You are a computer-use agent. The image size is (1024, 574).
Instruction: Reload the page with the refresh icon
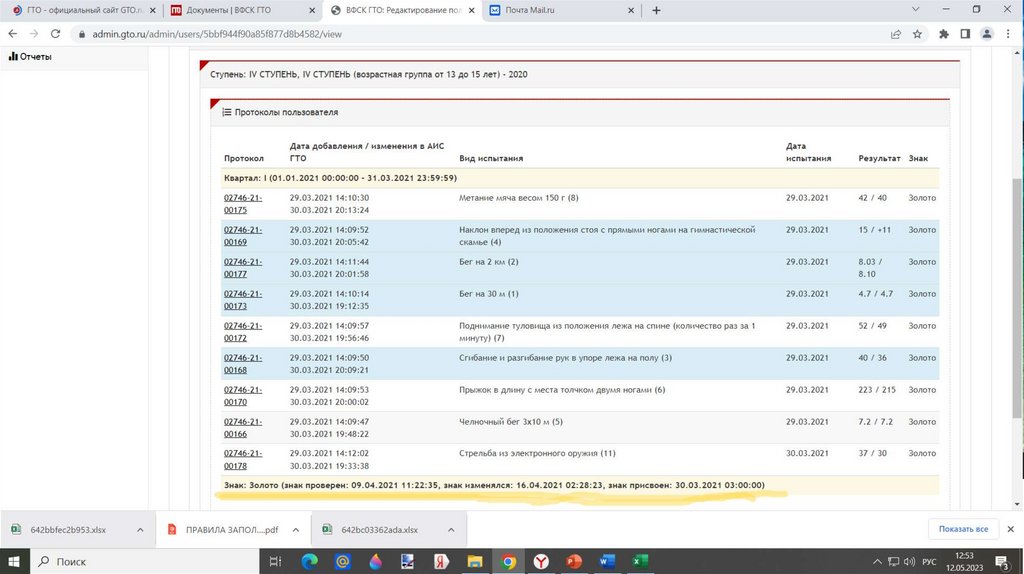click(56, 33)
